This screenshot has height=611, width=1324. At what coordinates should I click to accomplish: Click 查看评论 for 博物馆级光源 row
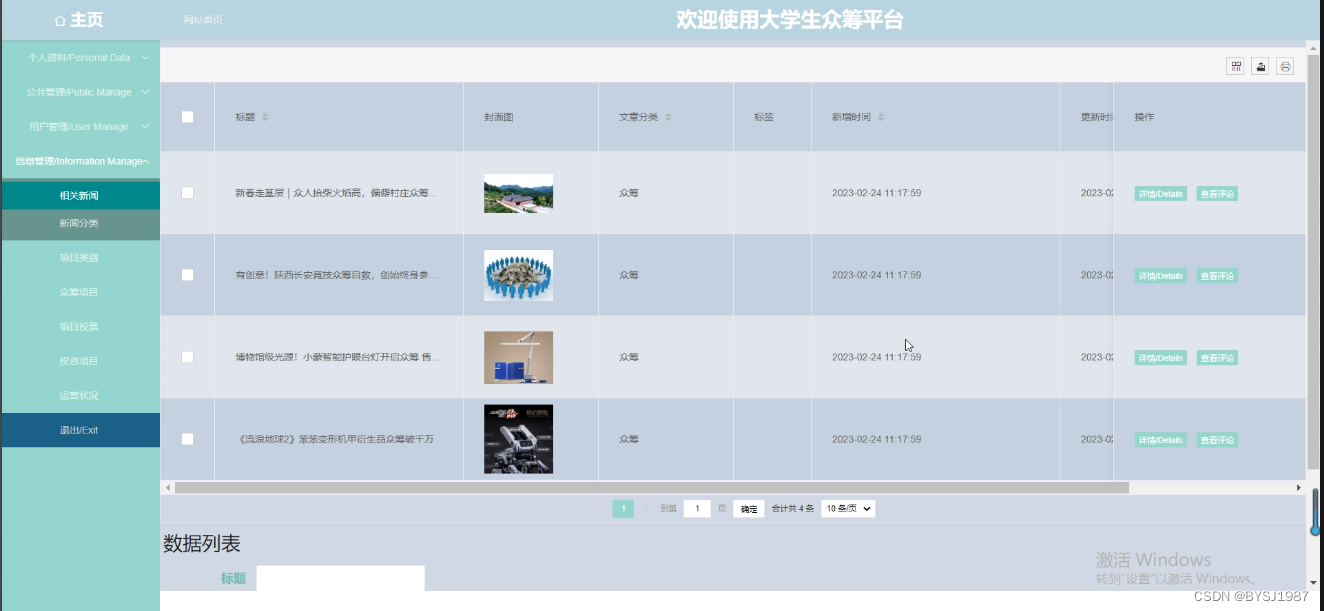(x=1217, y=358)
